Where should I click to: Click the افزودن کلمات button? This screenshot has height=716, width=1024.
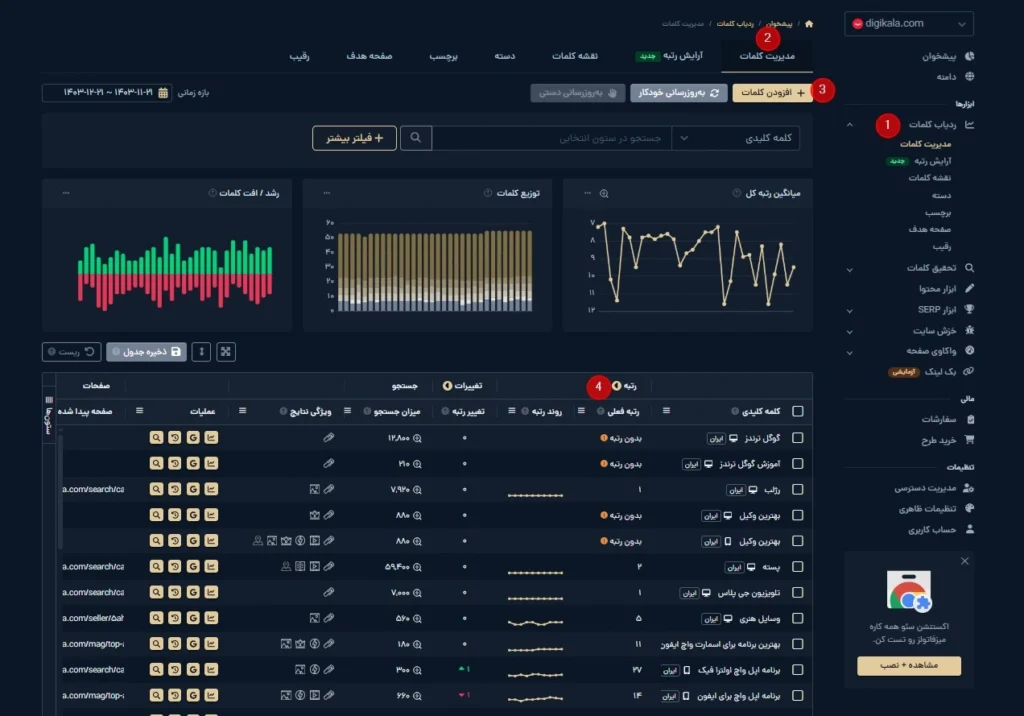[772, 93]
